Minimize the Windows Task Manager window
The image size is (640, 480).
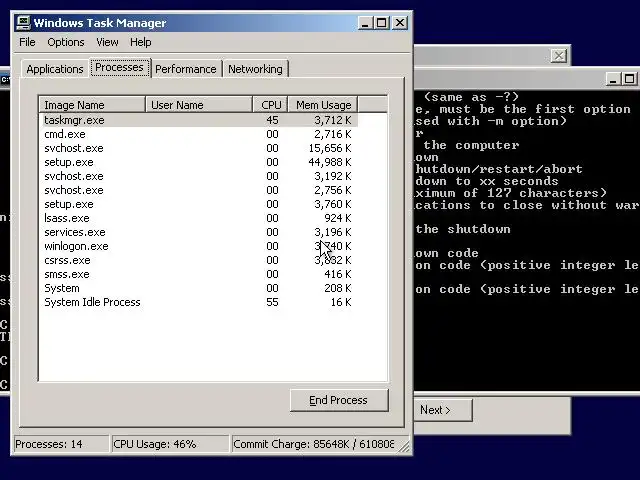pyautogui.click(x=365, y=23)
